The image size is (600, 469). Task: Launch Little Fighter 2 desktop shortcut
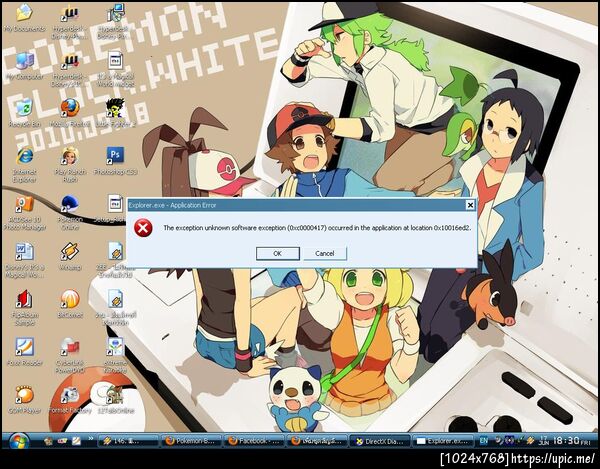(x=115, y=113)
